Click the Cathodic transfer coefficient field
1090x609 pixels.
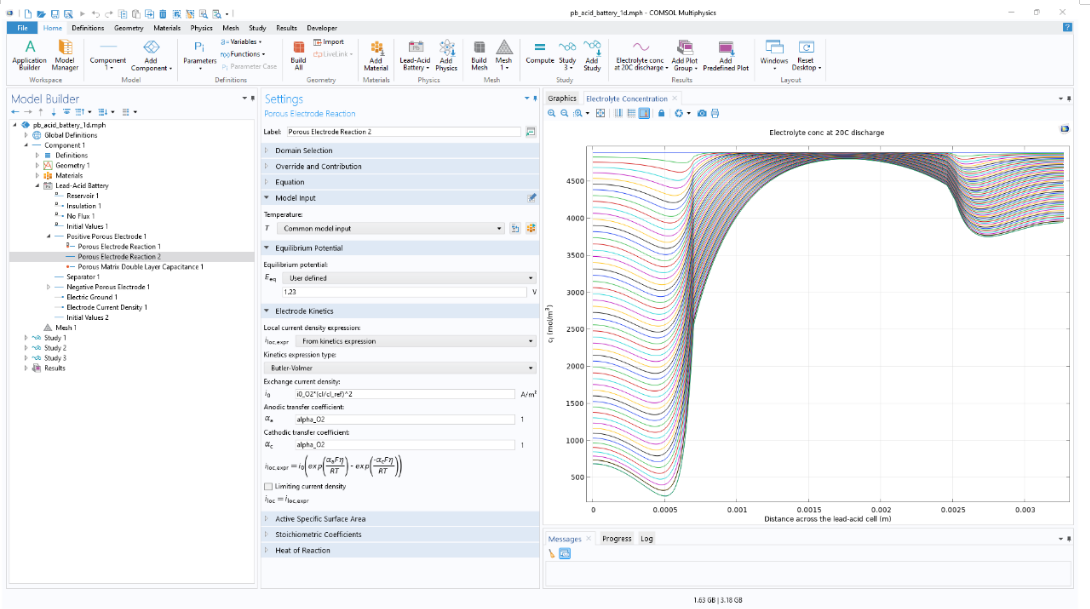pyautogui.click(x=405, y=445)
